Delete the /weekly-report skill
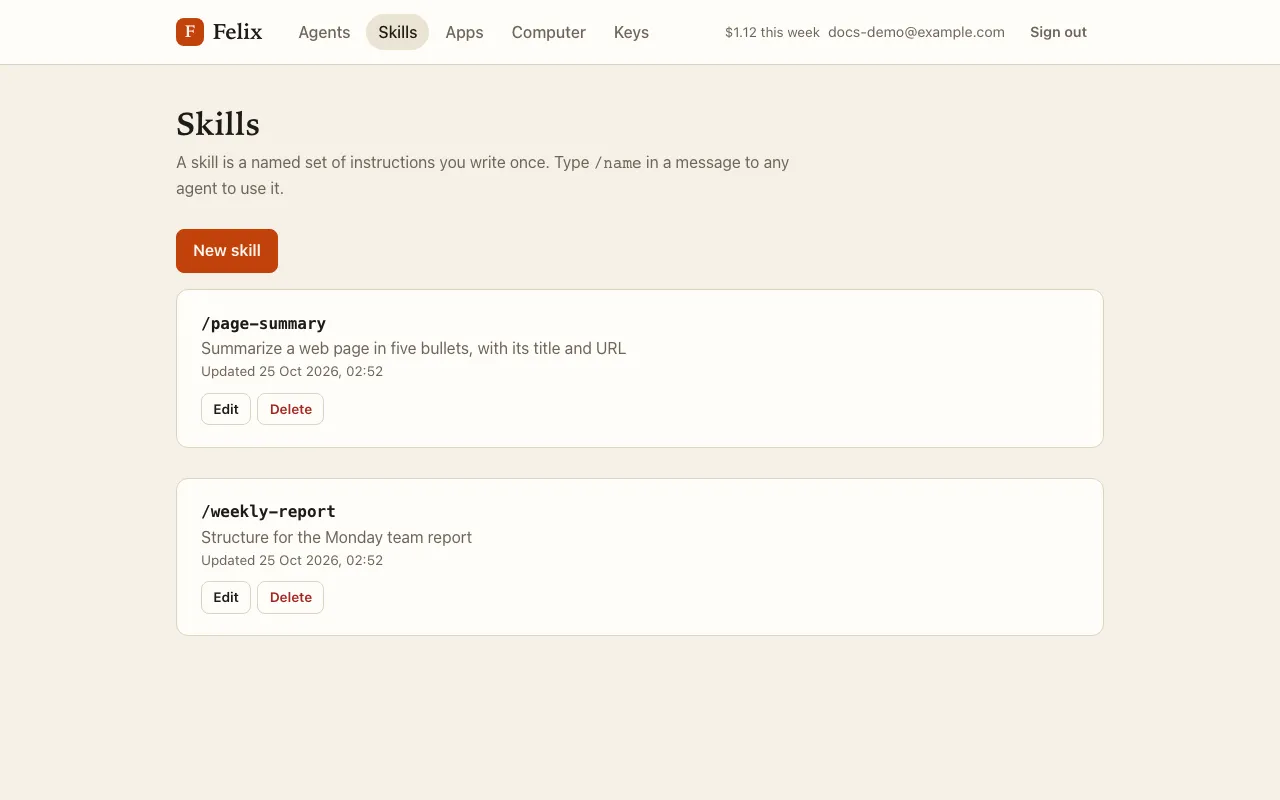The image size is (1280, 800). tap(291, 597)
